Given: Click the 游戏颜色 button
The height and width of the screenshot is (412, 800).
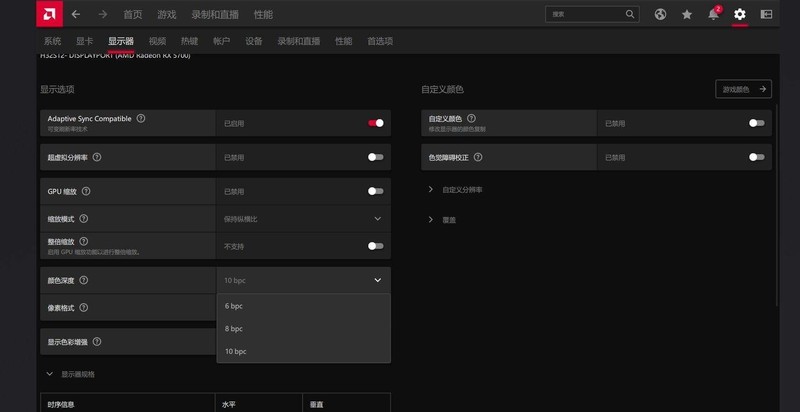Looking at the screenshot, I should click(743, 89).
